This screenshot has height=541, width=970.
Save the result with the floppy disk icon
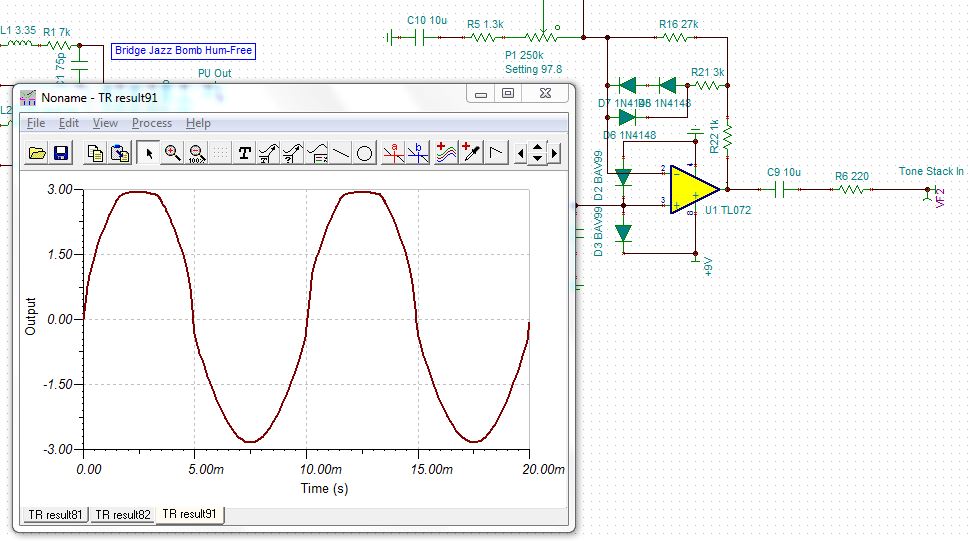[x=61, y=153]
